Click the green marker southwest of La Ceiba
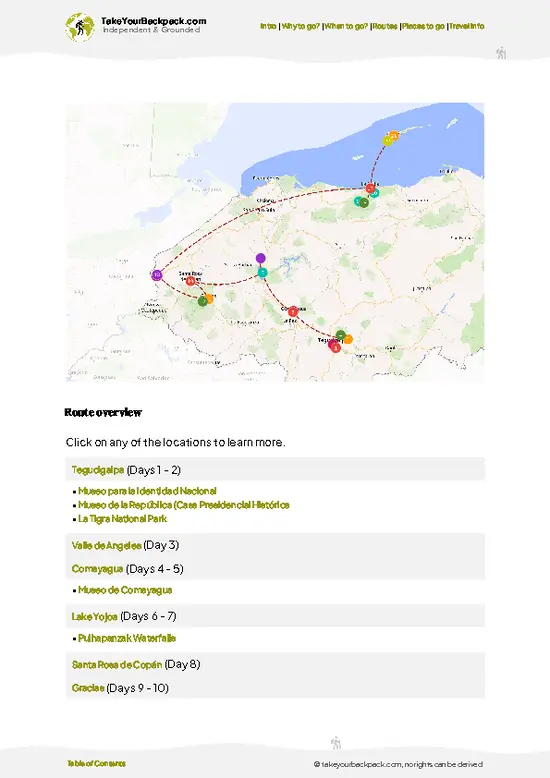This screenshot has height=778, width=550. click(364, 202)
